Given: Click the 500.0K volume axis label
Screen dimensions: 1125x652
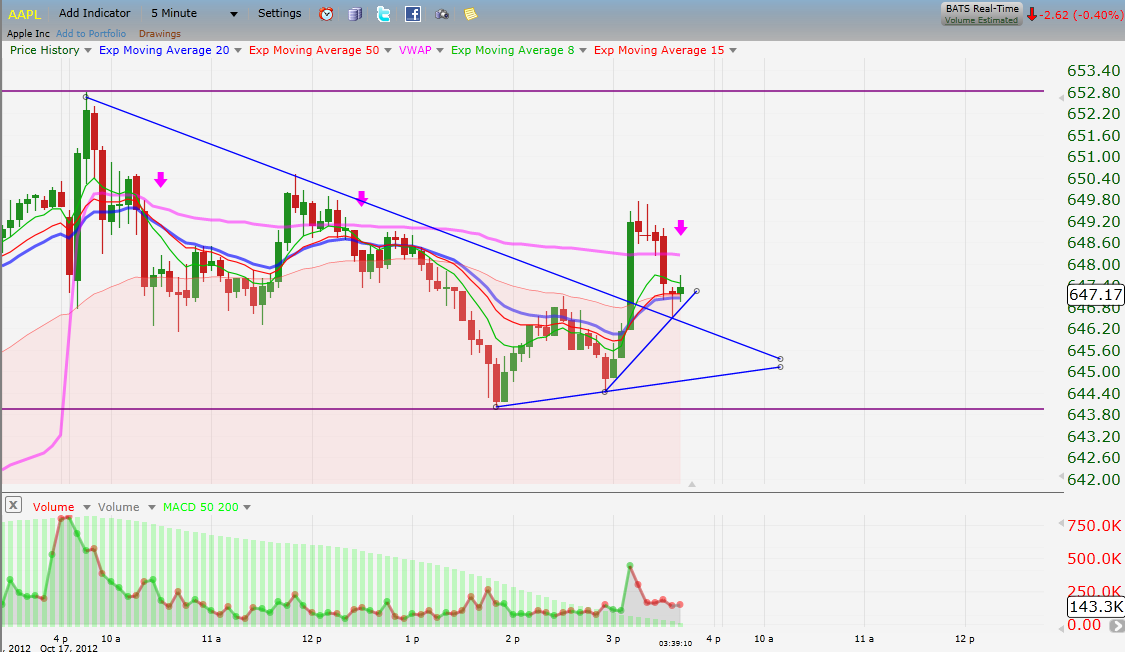Looking at the screenshot, I should coord(1093,558).
